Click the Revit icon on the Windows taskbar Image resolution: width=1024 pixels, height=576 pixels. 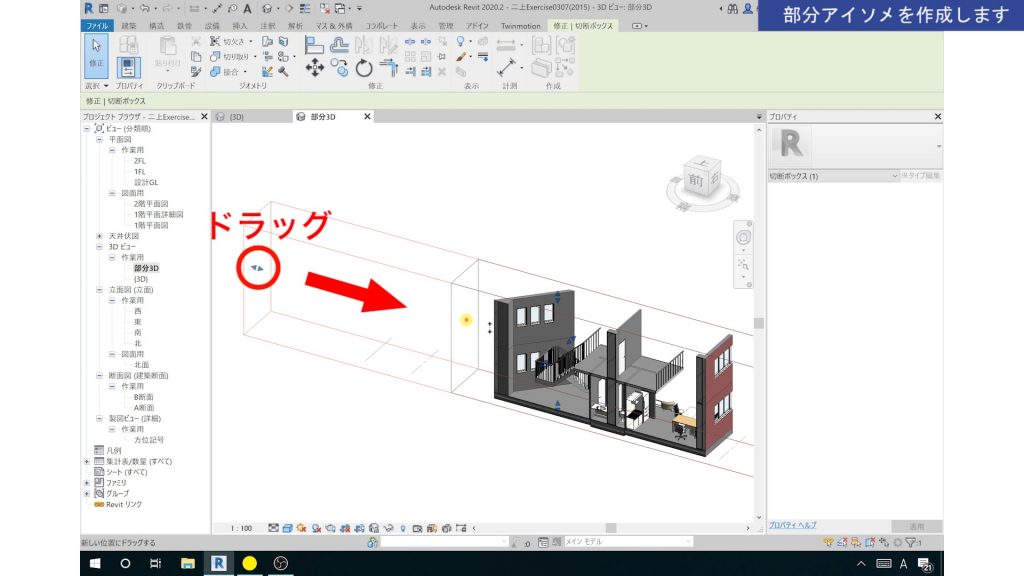218,562
